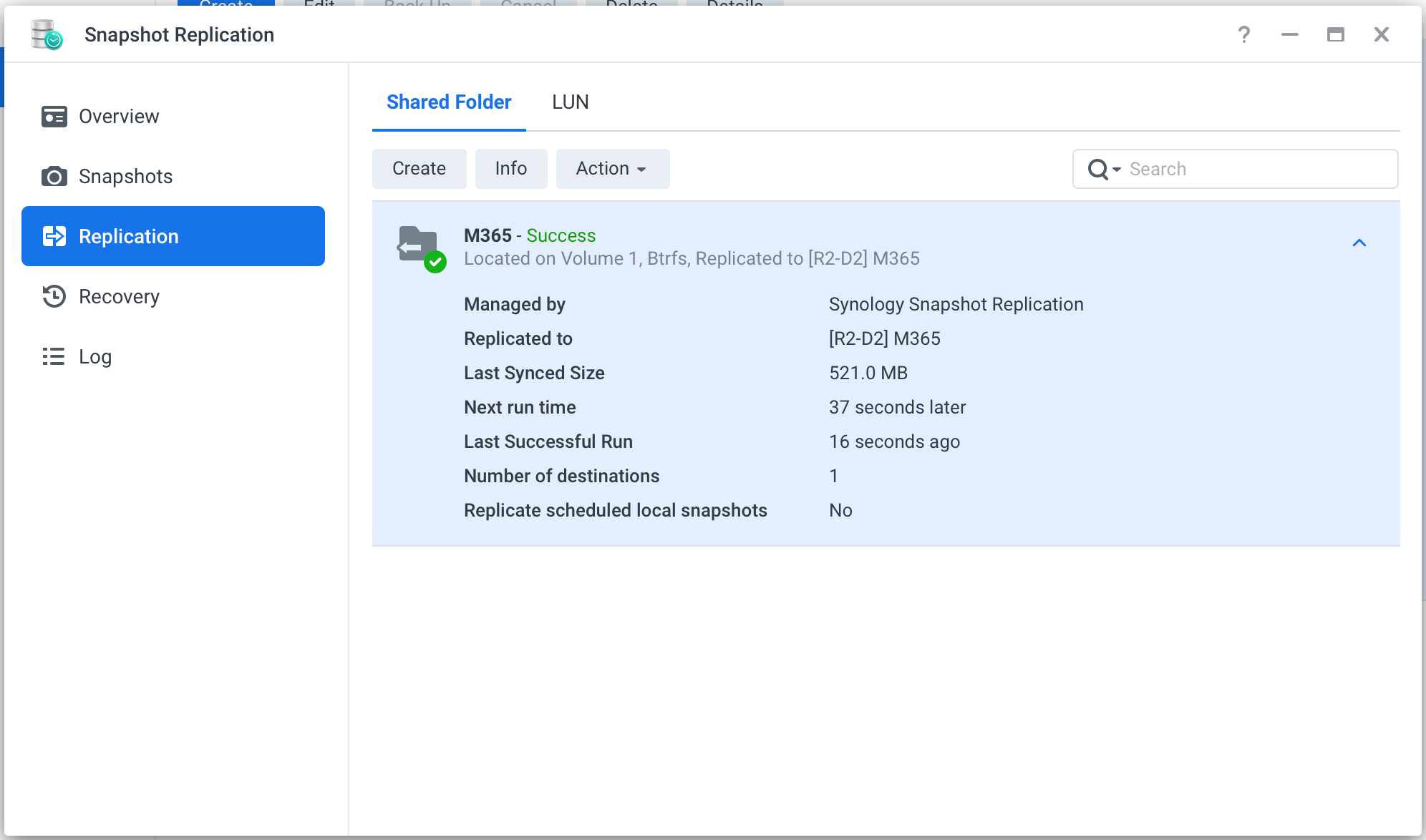Click the Create button
The width and height of the screenshot is (1426, 840).
(x=419, y=169)
